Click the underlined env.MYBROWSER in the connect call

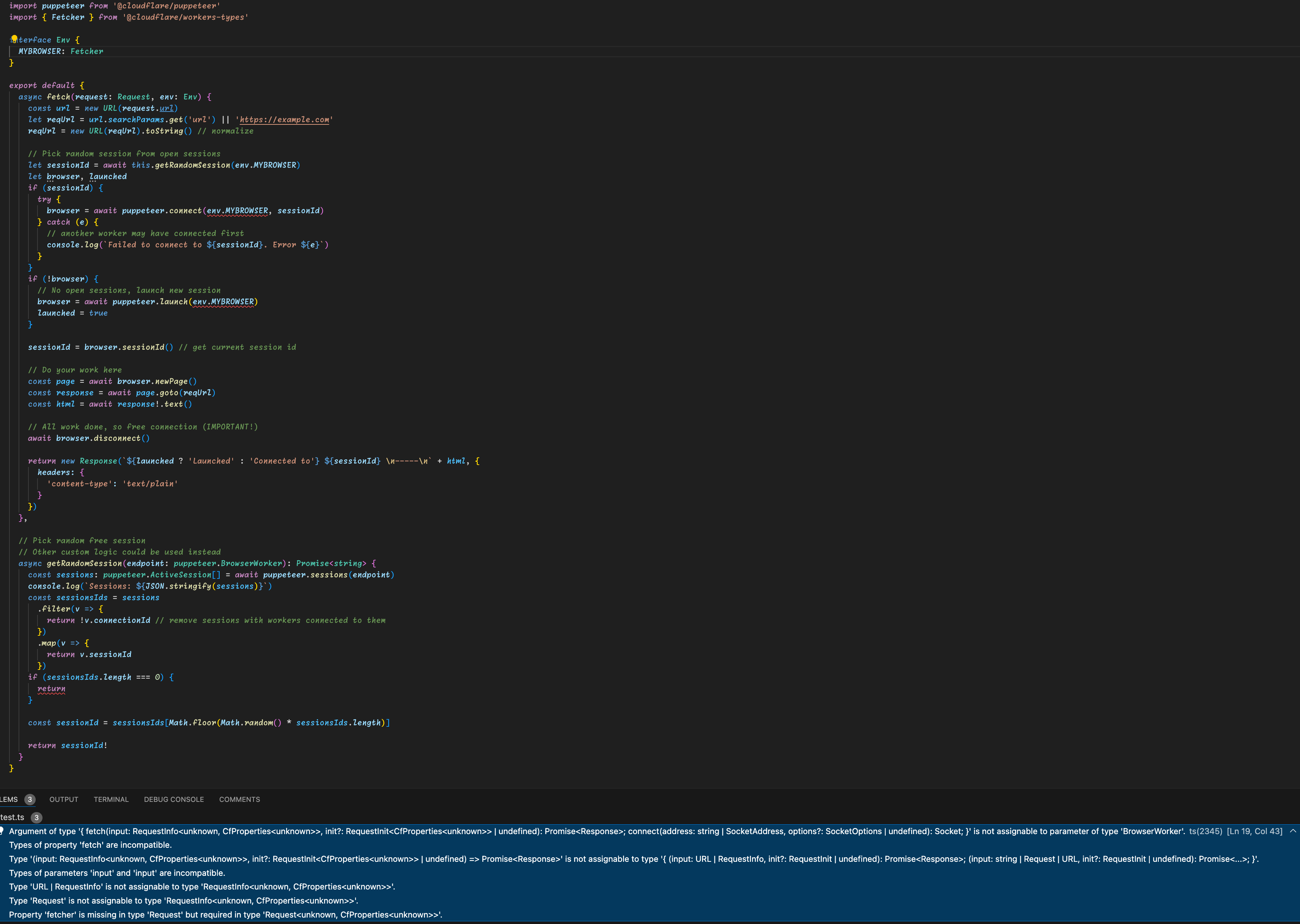(x=237, y=211)
